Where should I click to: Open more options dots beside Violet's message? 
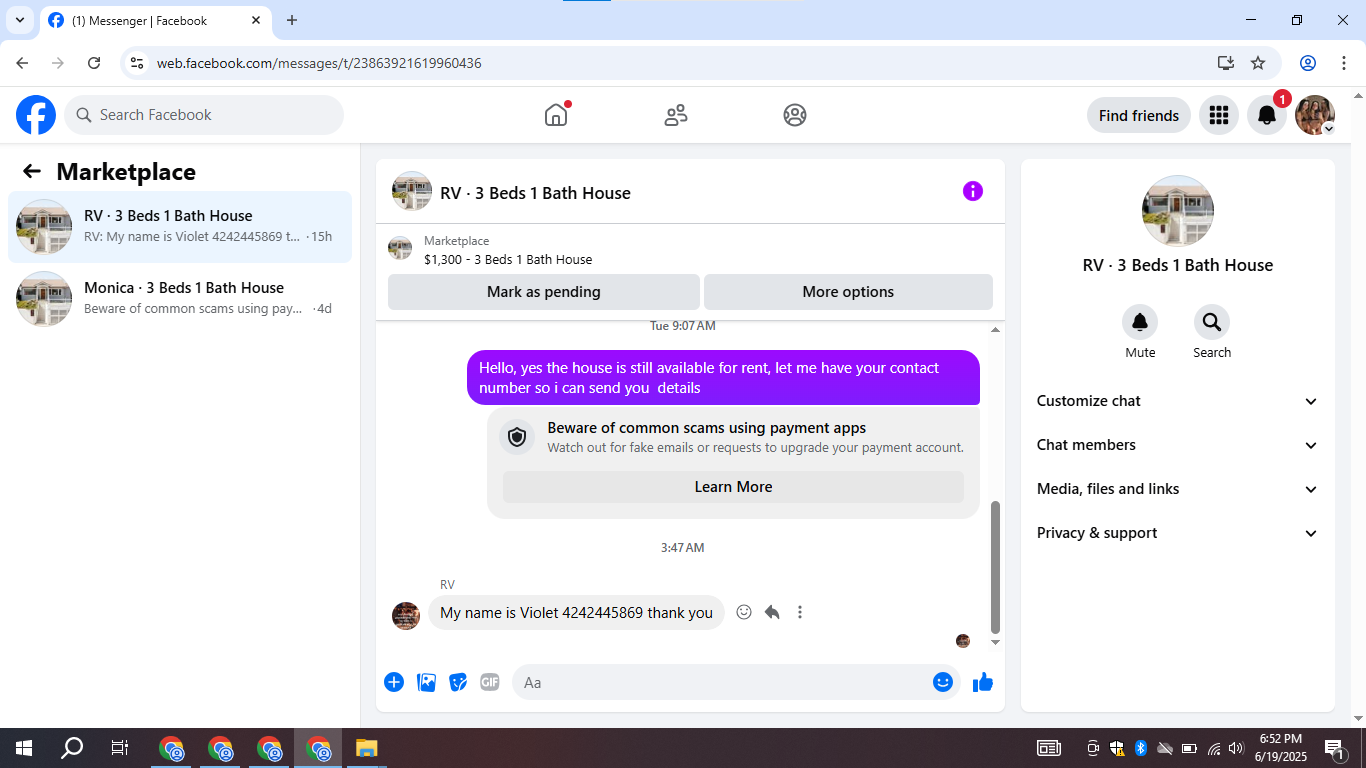800,612
